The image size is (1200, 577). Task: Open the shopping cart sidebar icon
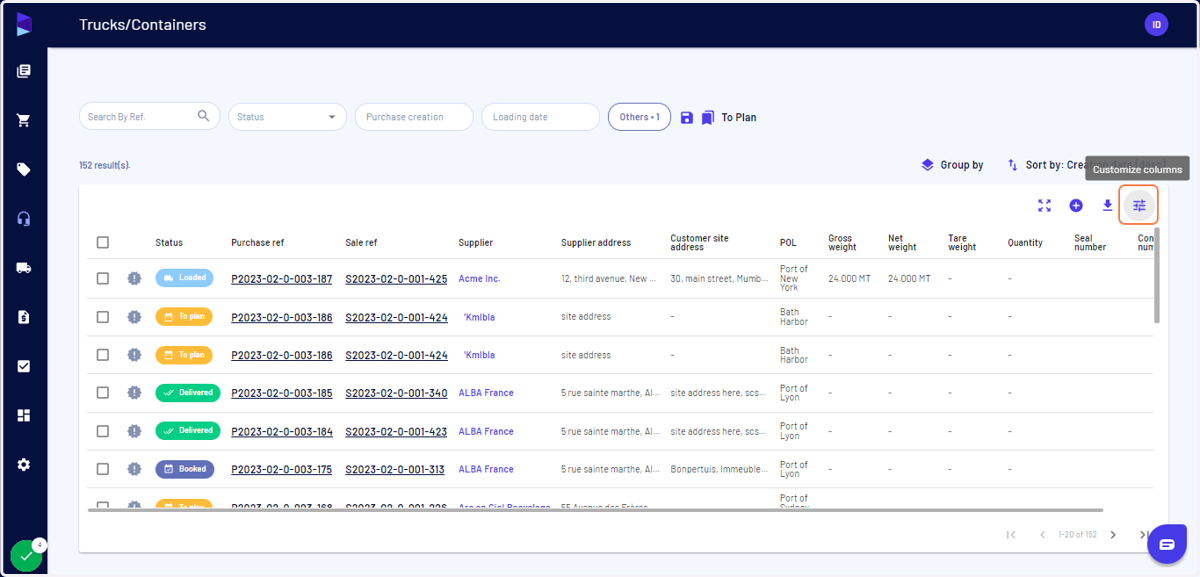(24, 120)
